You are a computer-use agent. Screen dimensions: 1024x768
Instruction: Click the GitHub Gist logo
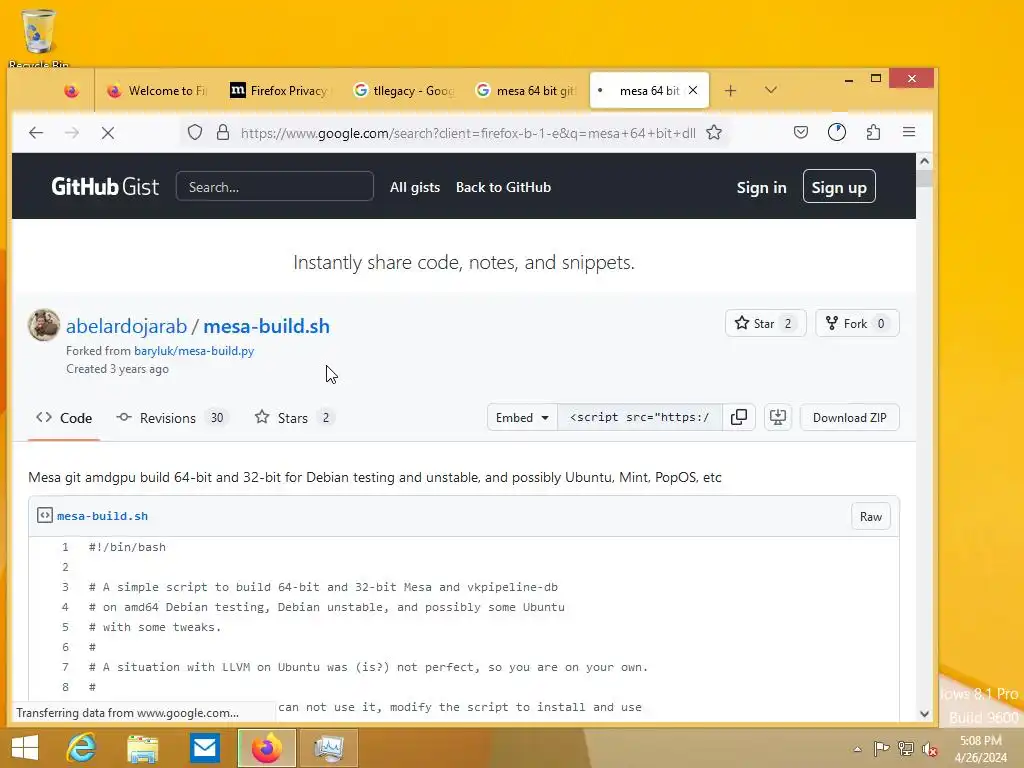pyautogui.click(x=105, y=187)
